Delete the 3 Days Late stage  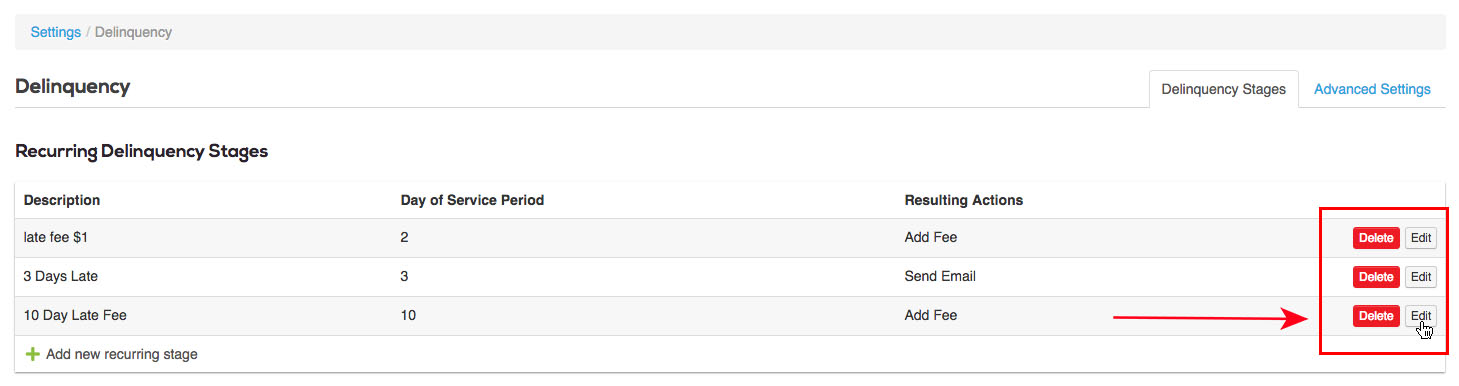(1376, 277)
